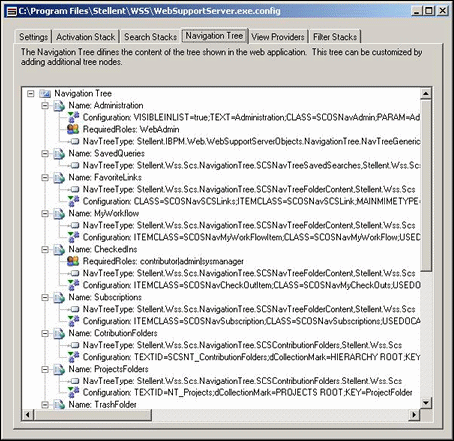Screen dimensions: 454x441
Task: Click the SavedQueries node icon
Action: point(59,154)
